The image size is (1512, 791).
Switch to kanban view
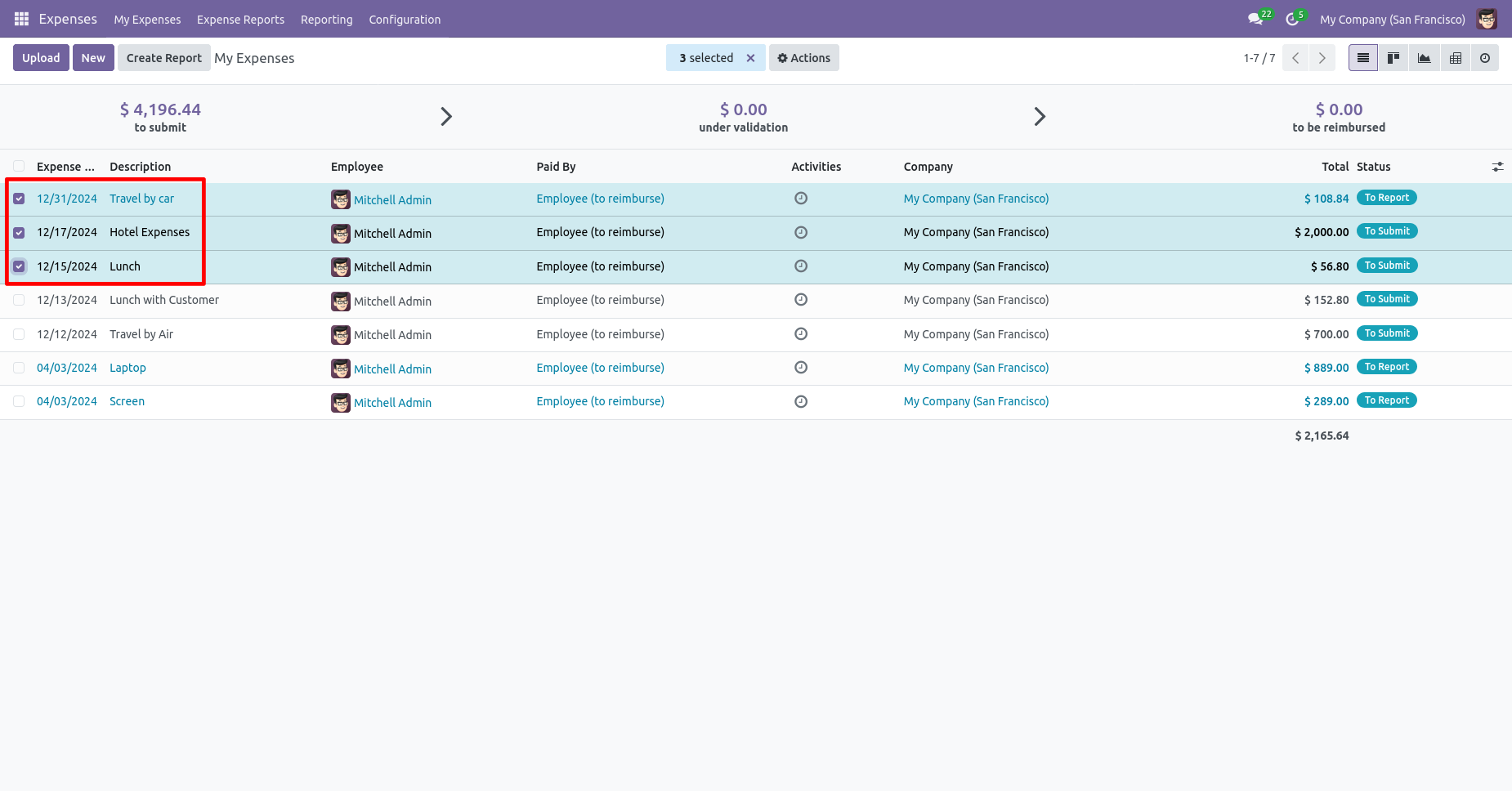coord(1393,58)
